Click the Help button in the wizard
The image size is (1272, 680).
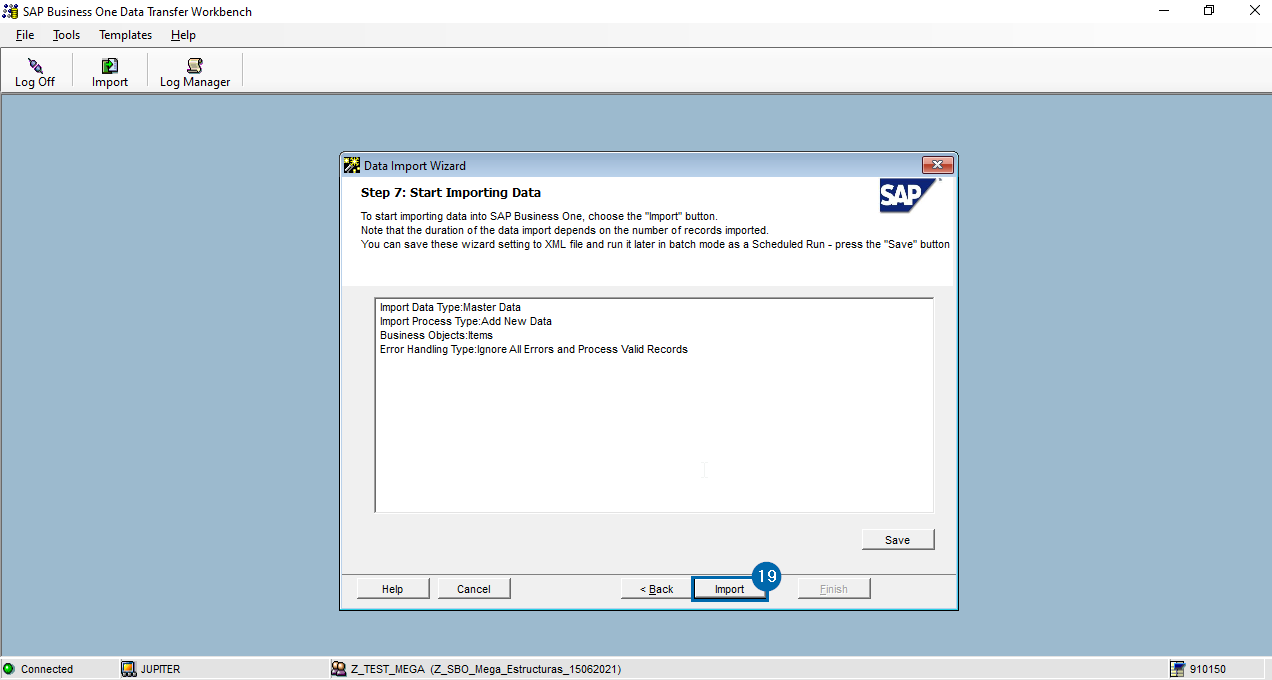pos(393,589)
